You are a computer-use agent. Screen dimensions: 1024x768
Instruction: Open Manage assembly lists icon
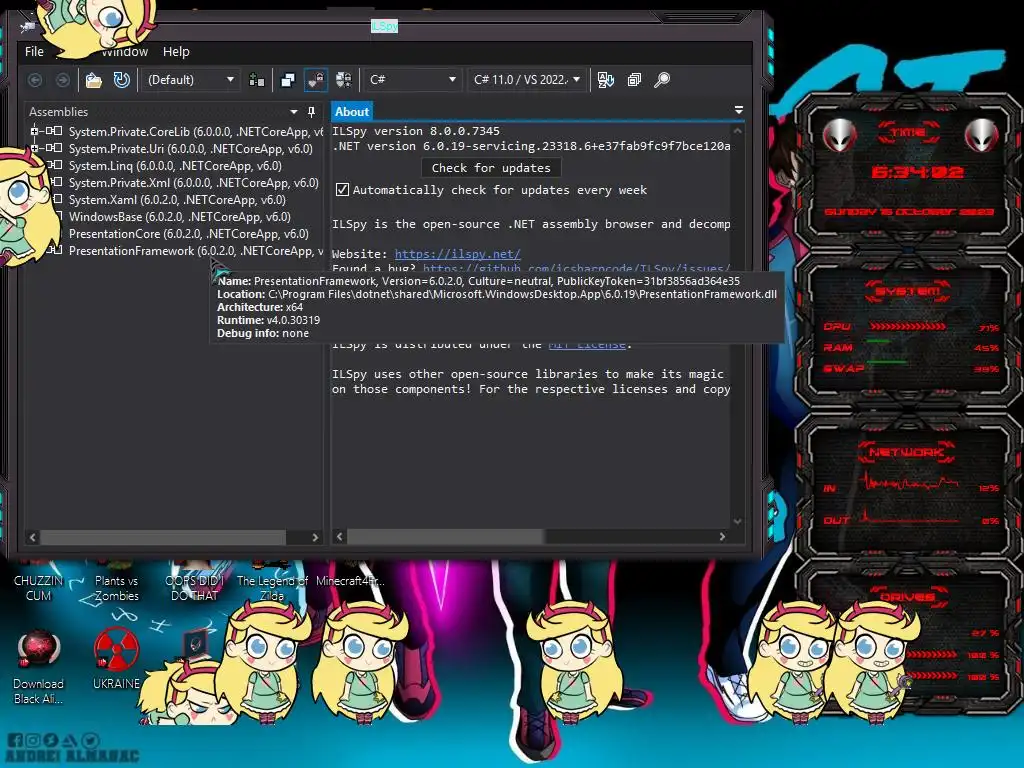pos(257,80)
